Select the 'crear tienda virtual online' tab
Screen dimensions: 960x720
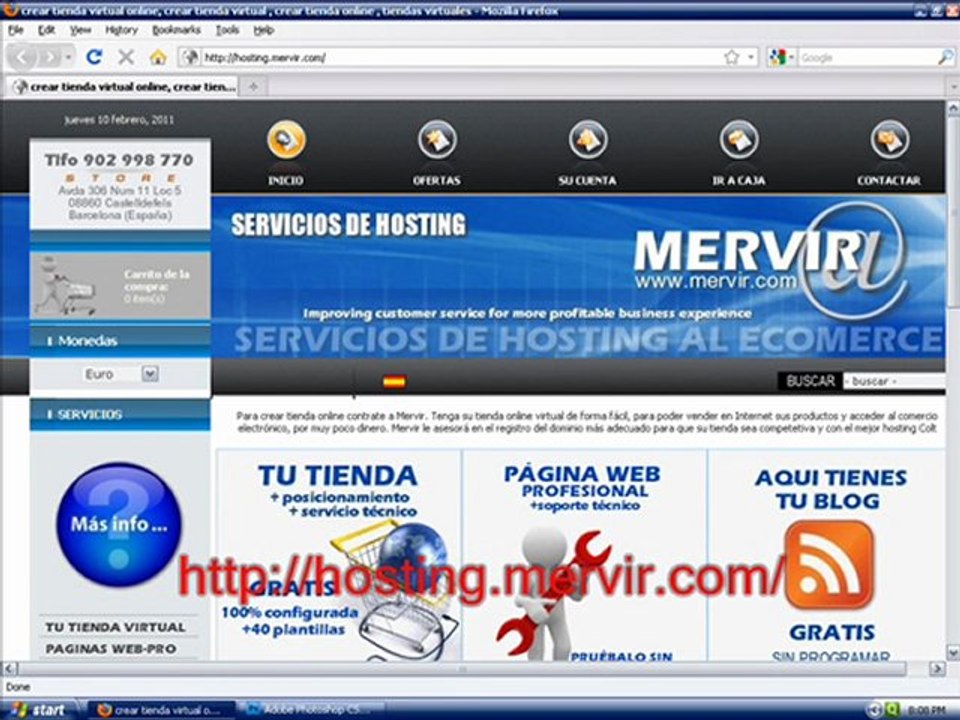(124, 87)
